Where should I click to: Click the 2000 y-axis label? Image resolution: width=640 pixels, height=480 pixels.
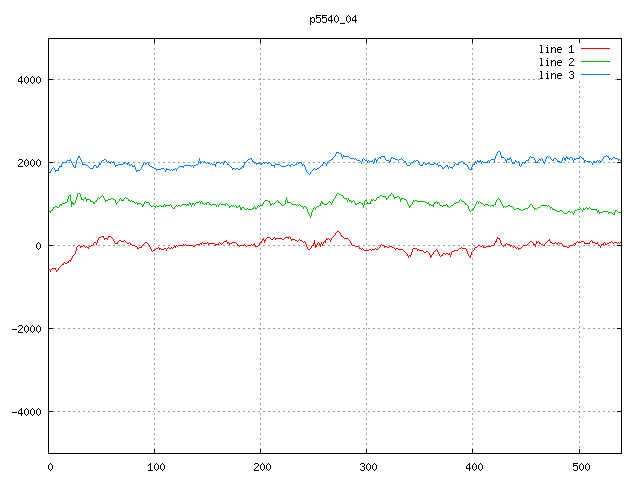29,163
